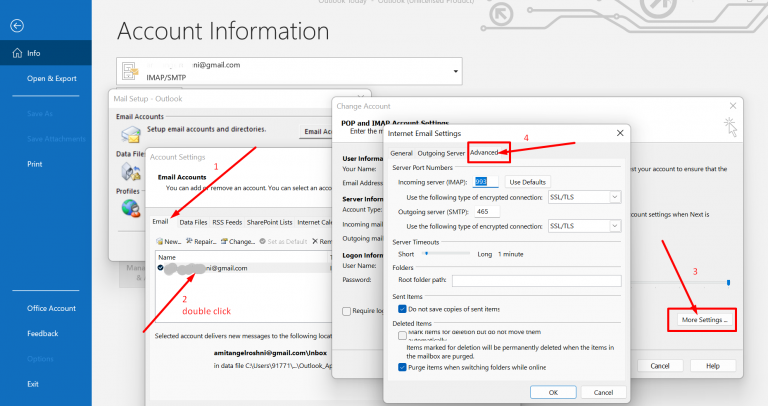This screenshot has height=406, width=768.
Task: Click the offline mail slider handle in Change Account
Action: [728, 283]
